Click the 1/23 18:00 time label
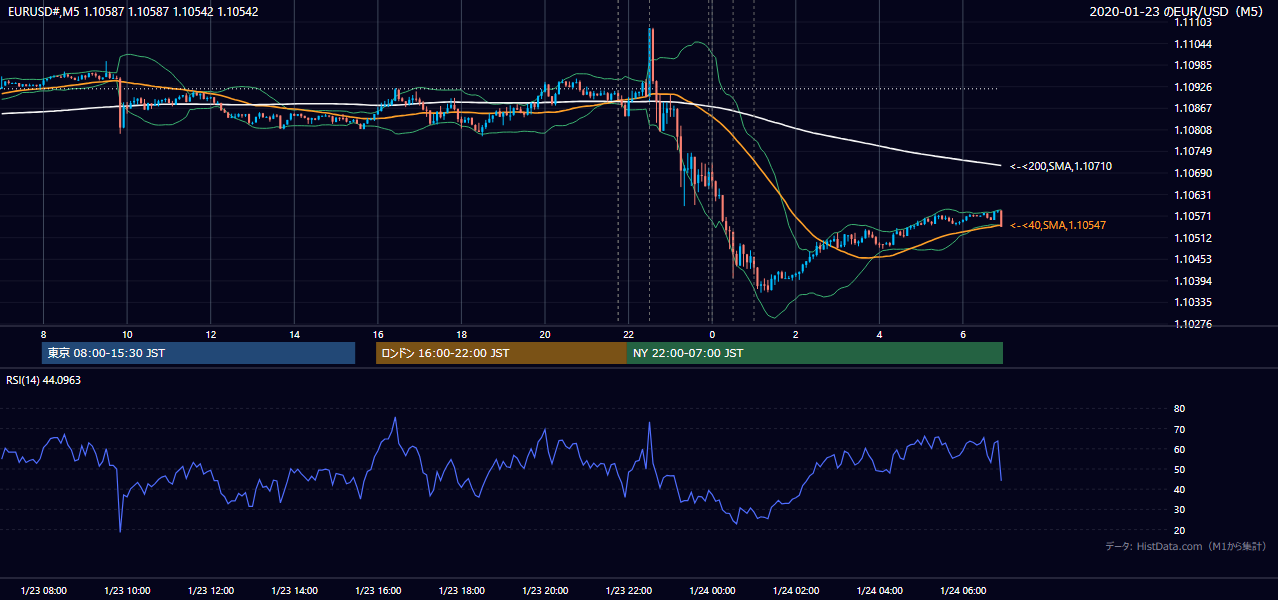Image resolution: width=1278 pixels, height=600 pixels. [461, 591]
